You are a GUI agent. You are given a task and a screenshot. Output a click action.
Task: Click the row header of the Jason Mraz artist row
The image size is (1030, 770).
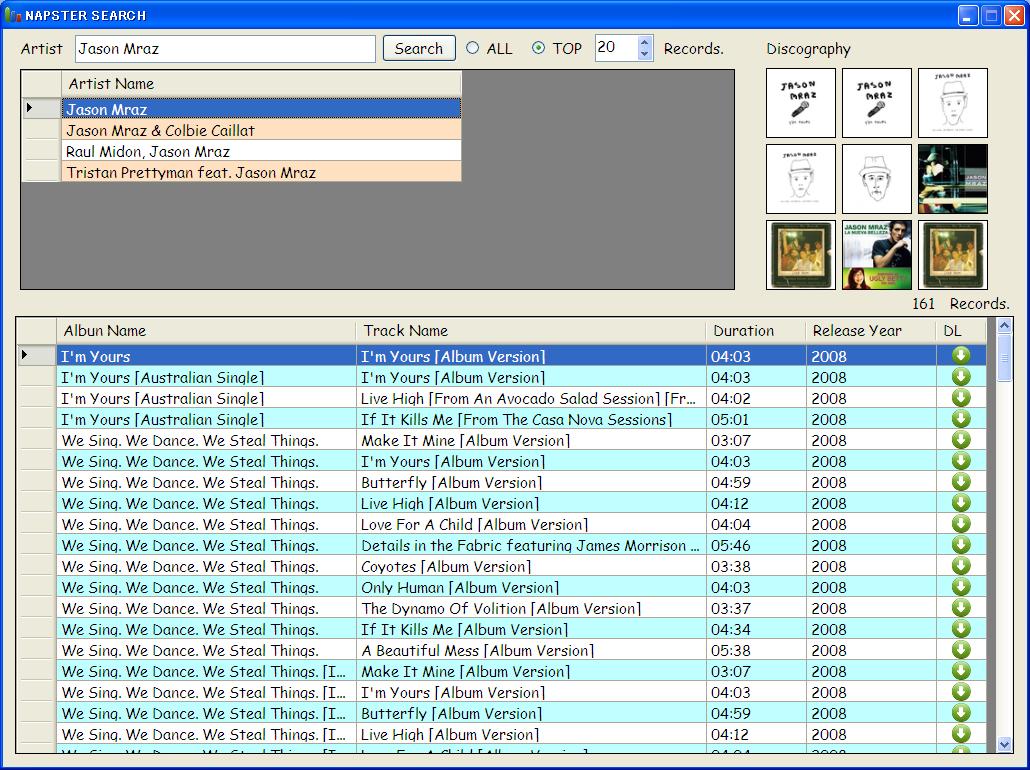coord(41,108)
